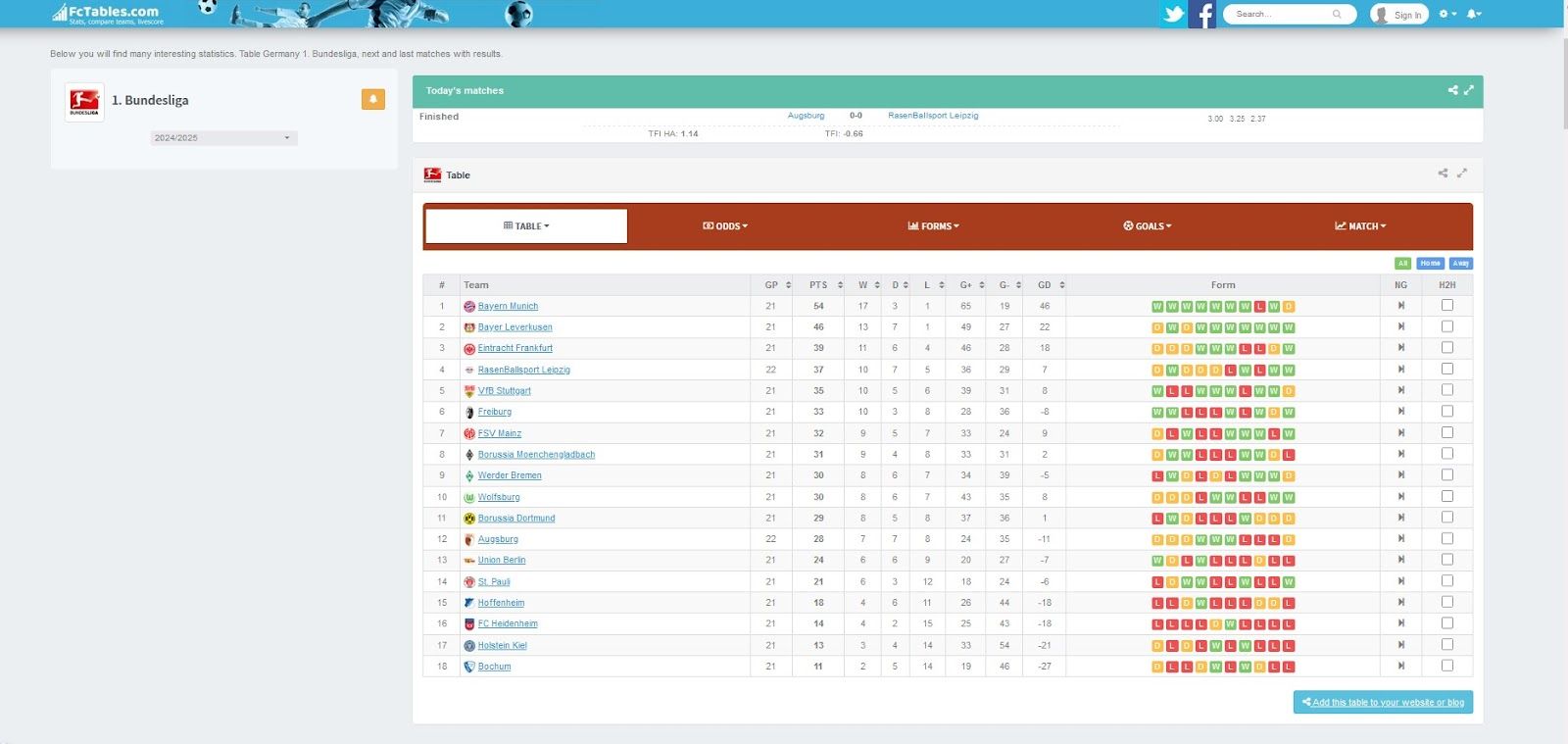1568x744 pixels.
Task: Click the Bundesliga league logo
Action: pos(84,102)
